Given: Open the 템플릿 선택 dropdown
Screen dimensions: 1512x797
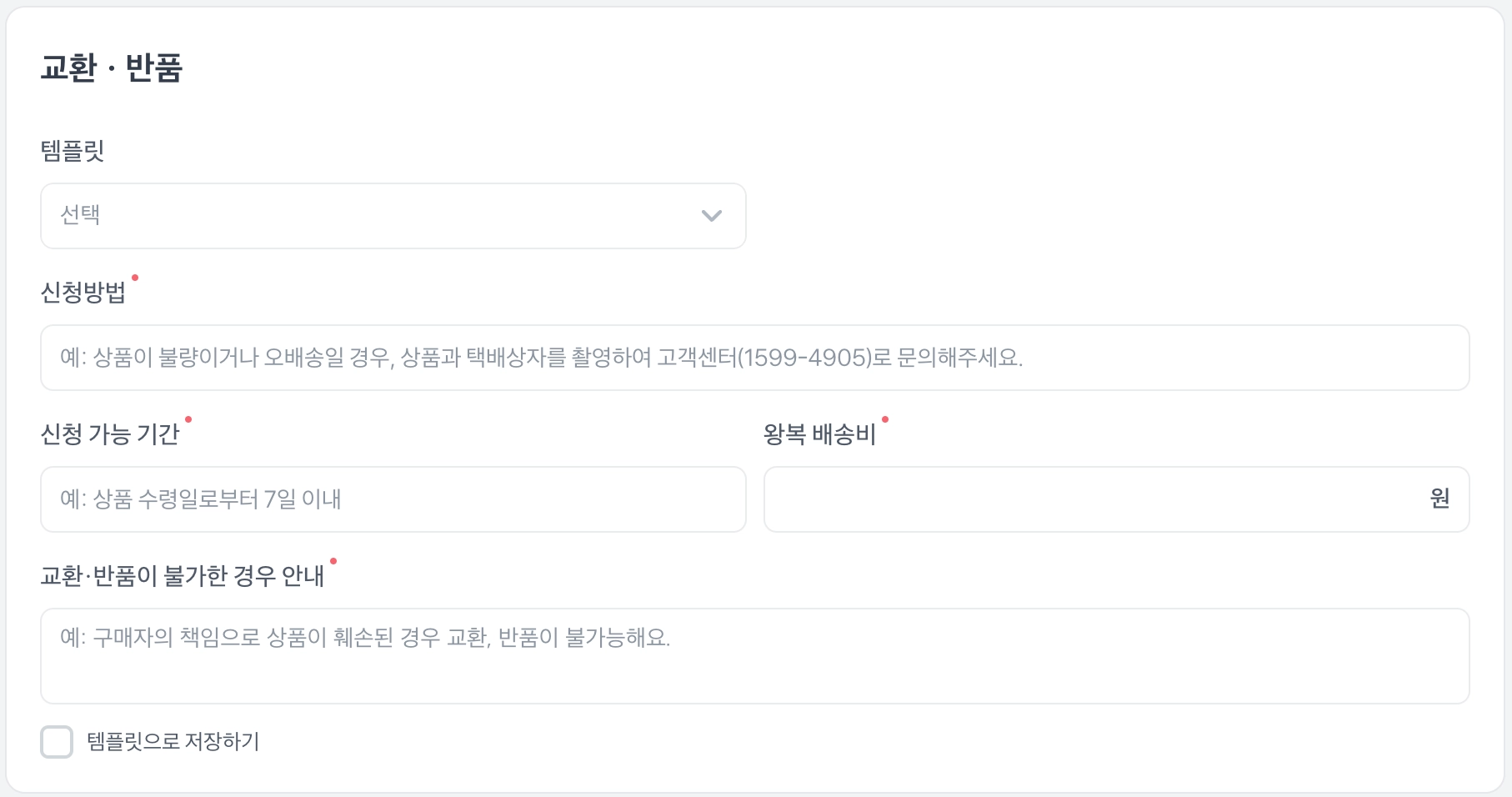Looking at the screenshot, I should (393, 216).
